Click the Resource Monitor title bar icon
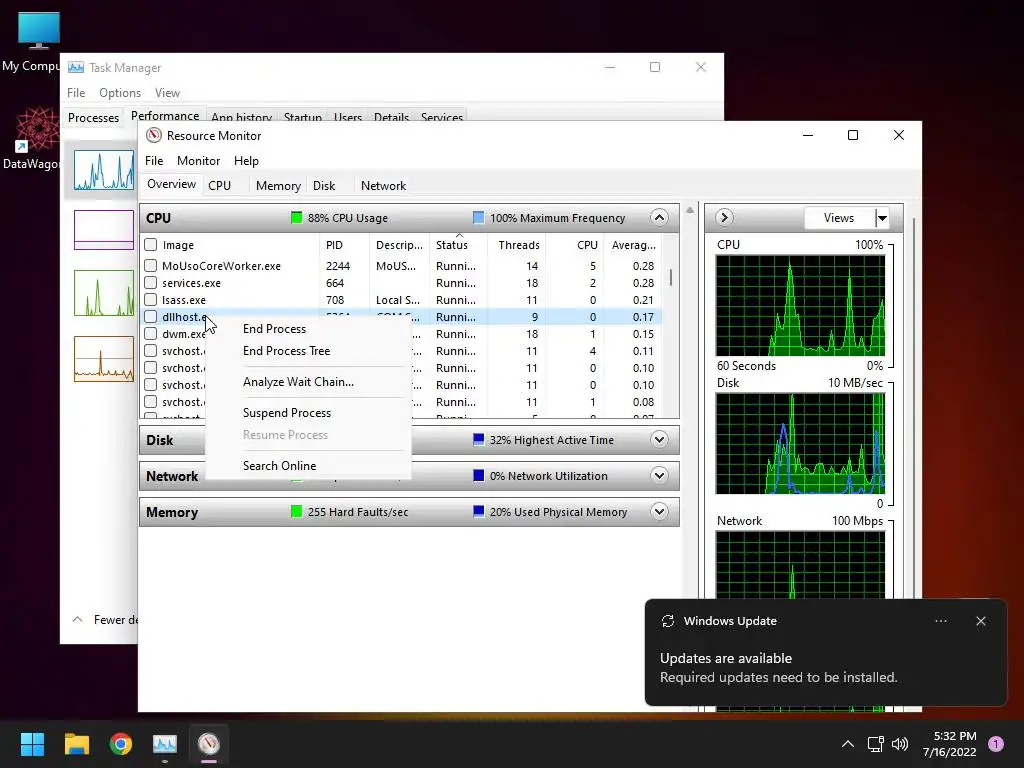The image size is (1024, 768). tap(153, 135)
